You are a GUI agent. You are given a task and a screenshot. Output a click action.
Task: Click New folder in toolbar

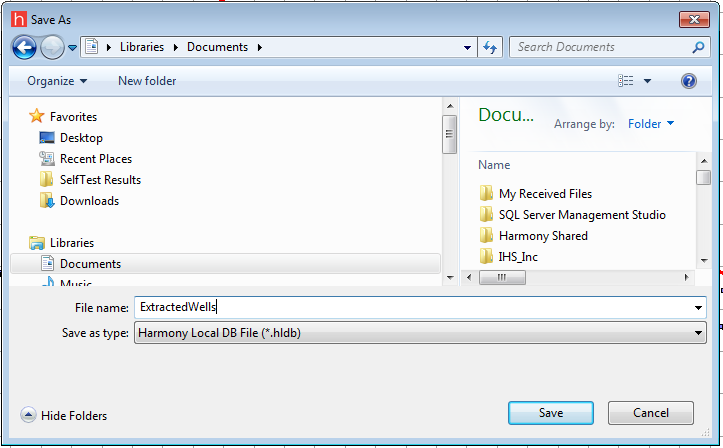coord(147,81)
